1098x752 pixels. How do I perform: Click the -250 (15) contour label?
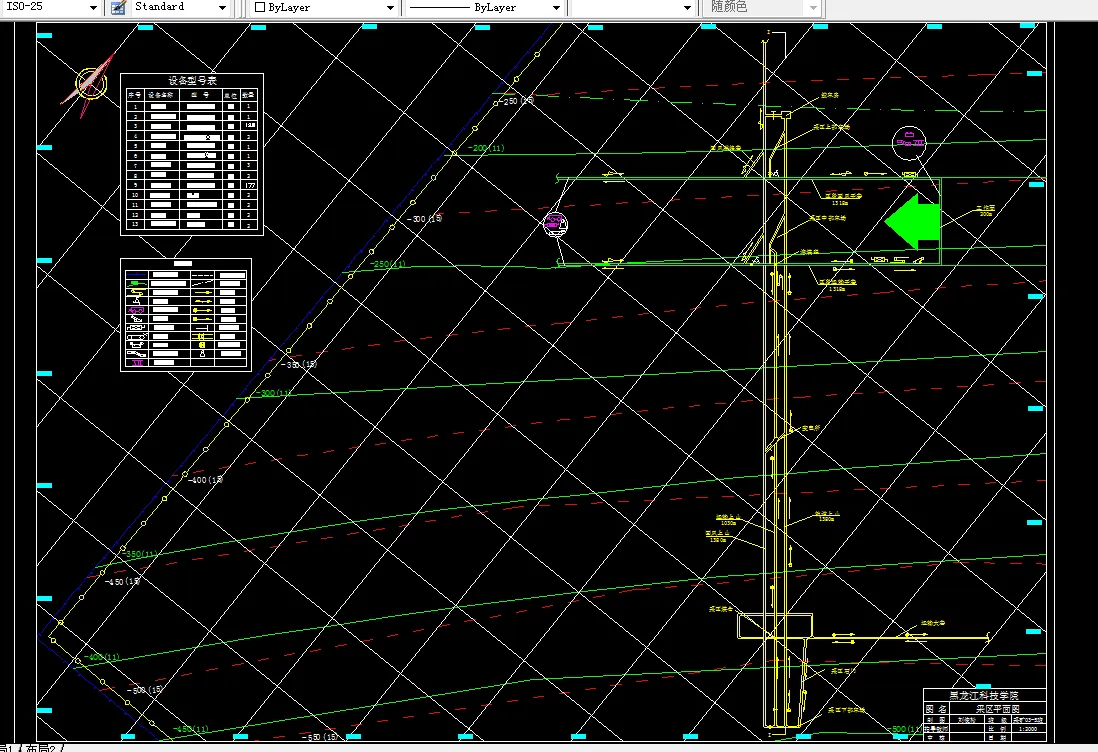517,101
